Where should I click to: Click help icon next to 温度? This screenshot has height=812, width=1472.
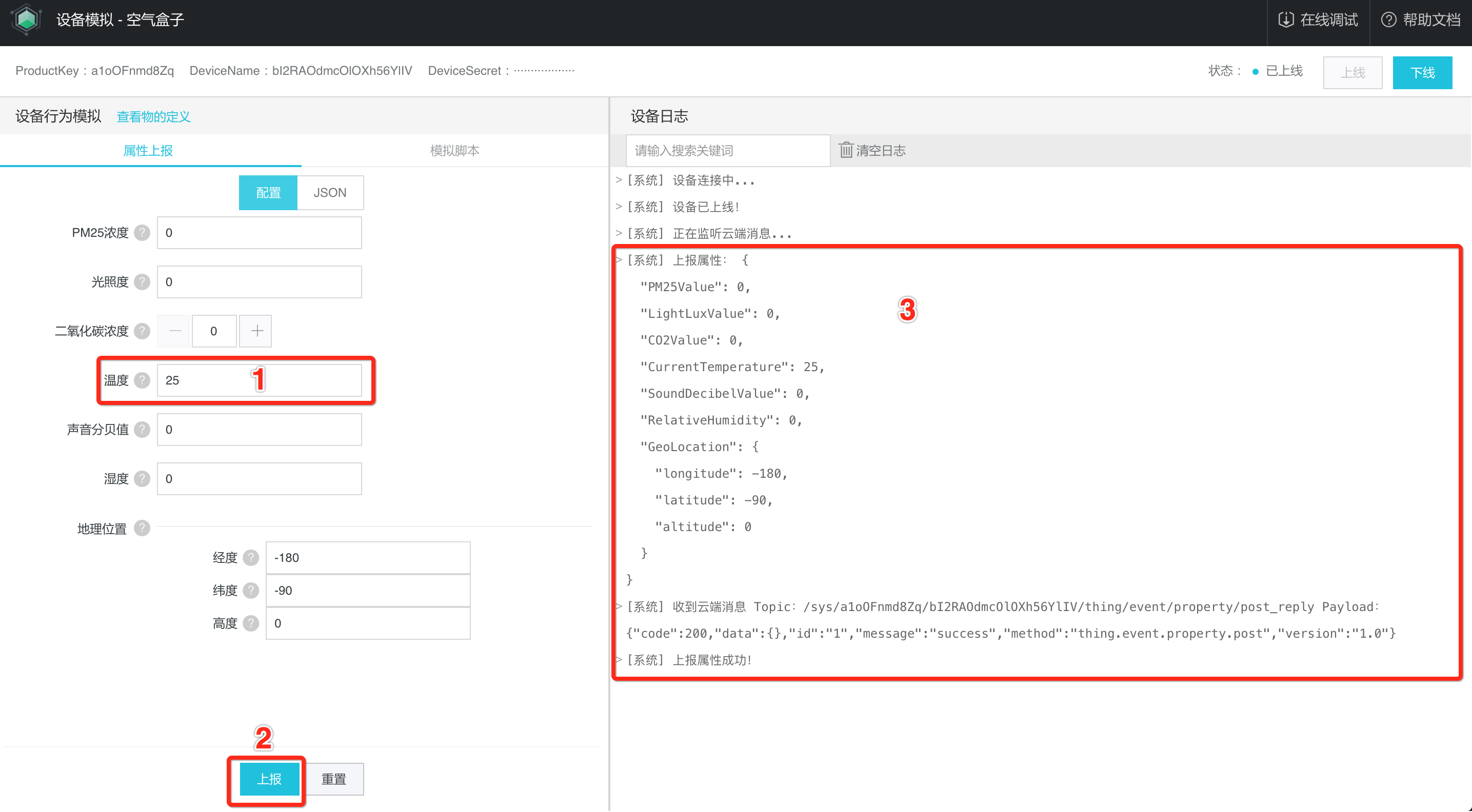(142, 380)
